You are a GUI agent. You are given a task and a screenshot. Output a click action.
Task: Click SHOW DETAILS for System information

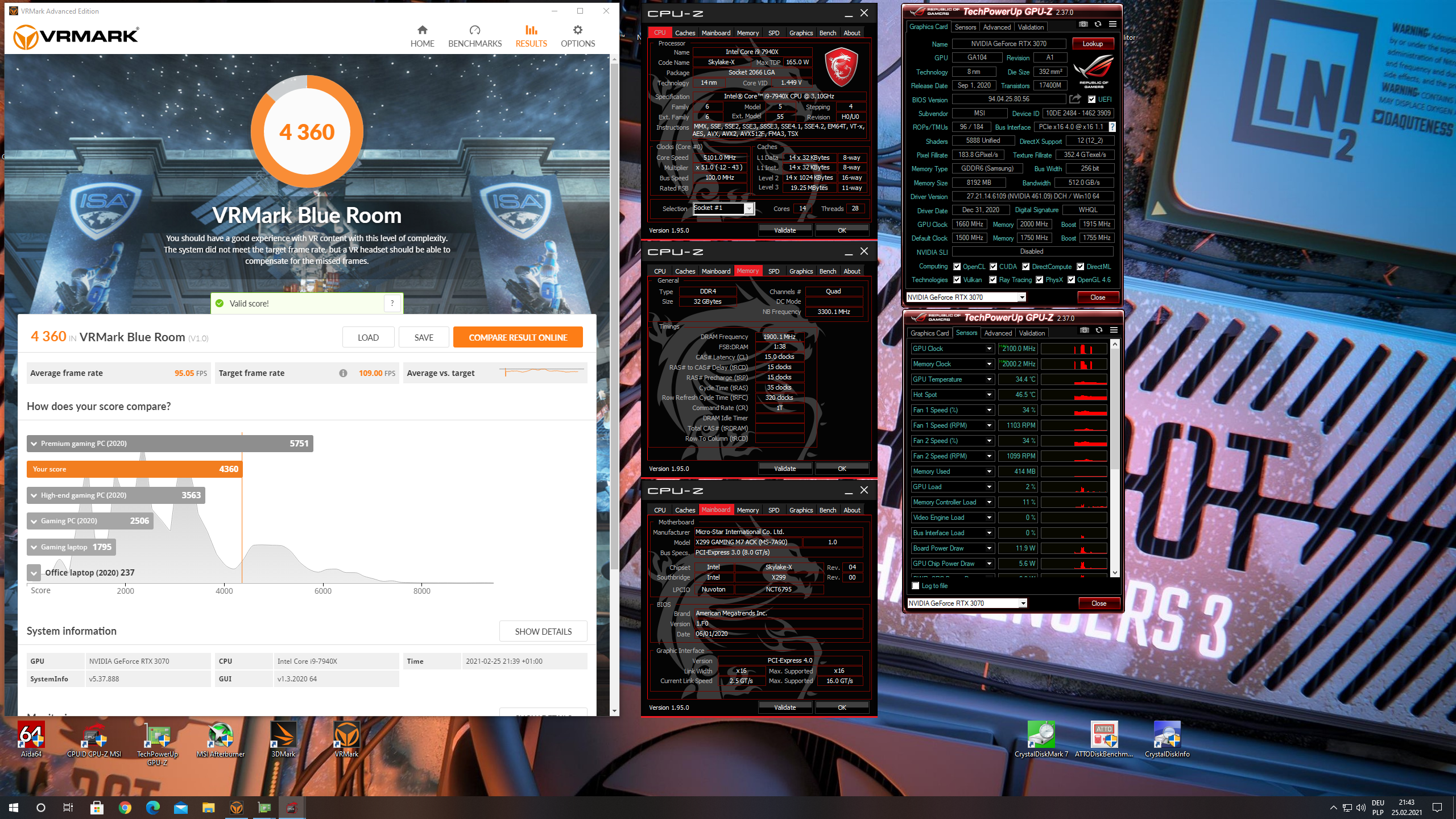(x=543, y=631)
